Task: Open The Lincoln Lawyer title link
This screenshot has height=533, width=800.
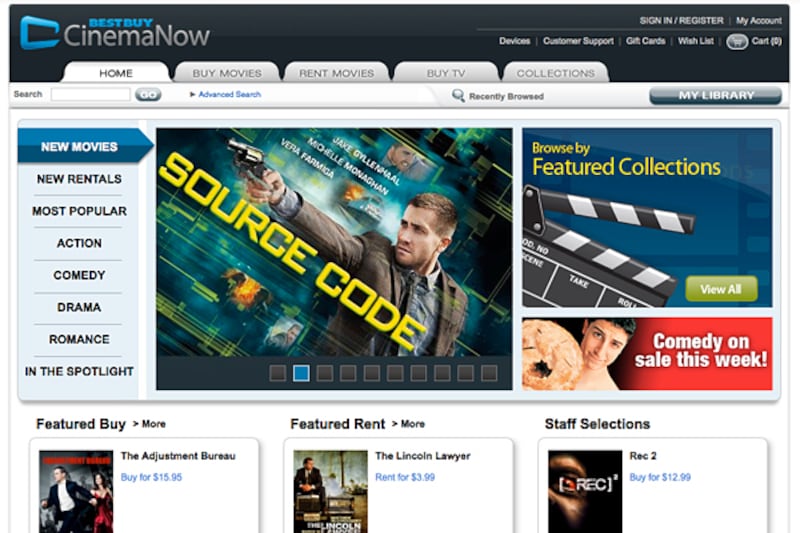Action: coord(423,456)
